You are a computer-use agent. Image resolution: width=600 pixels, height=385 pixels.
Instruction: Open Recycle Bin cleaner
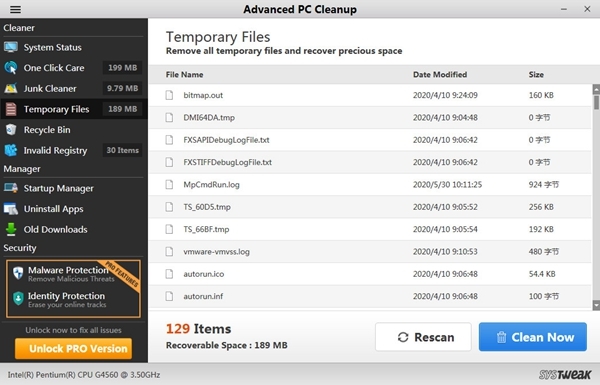point(47,130)
